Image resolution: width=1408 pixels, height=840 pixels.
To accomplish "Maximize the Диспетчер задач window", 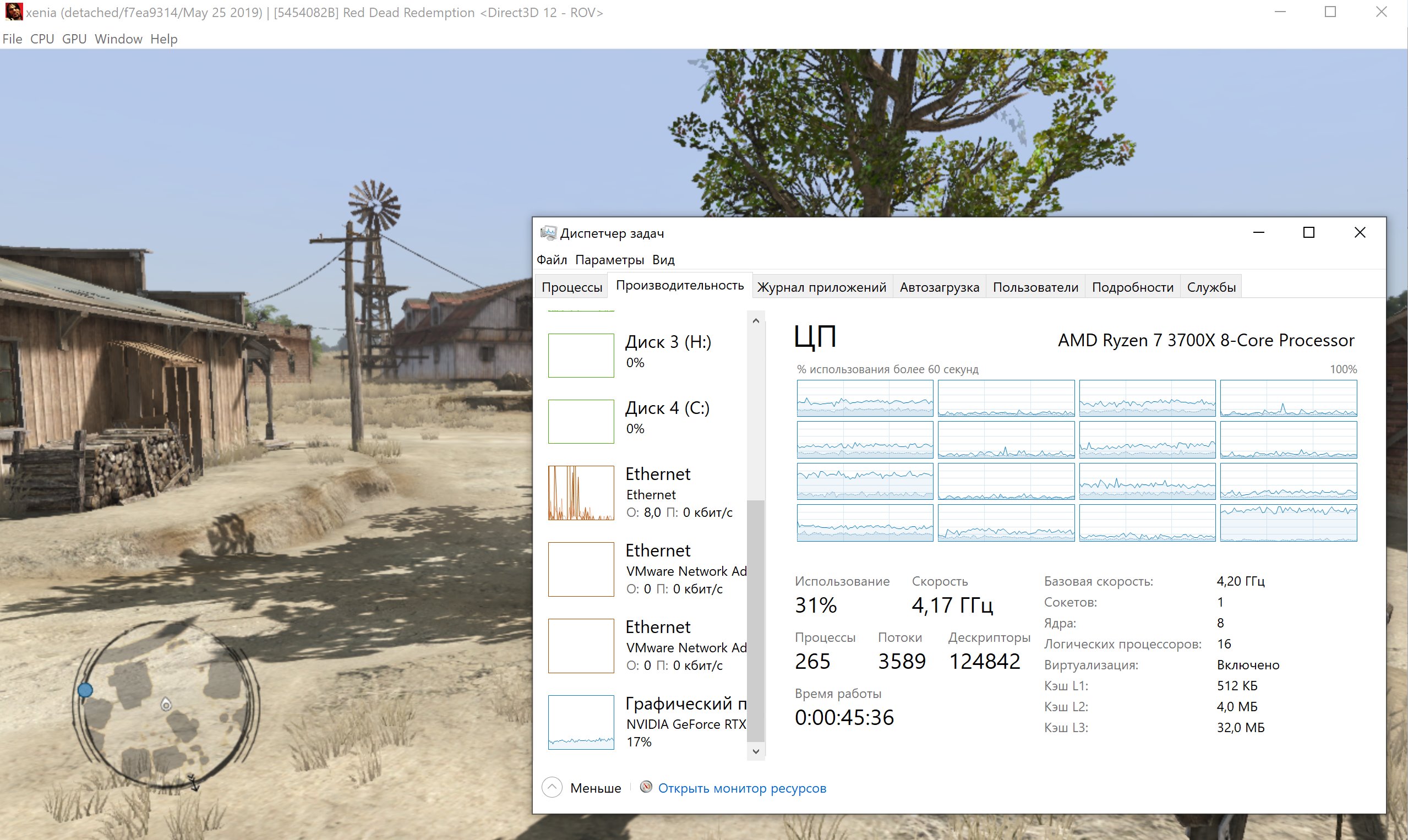I will click(1308, 233).
